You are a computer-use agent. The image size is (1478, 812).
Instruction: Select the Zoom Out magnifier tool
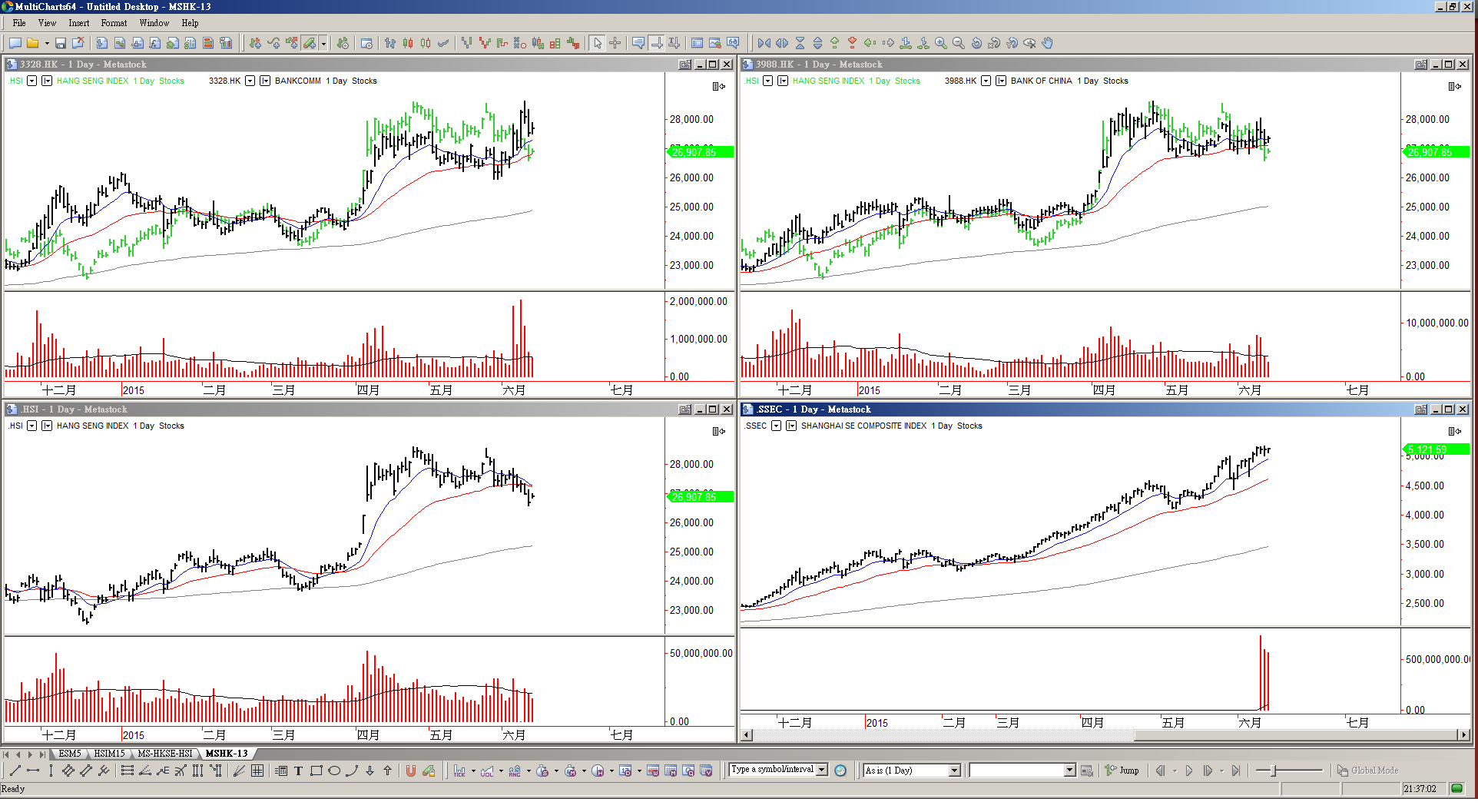pos(959,44)
